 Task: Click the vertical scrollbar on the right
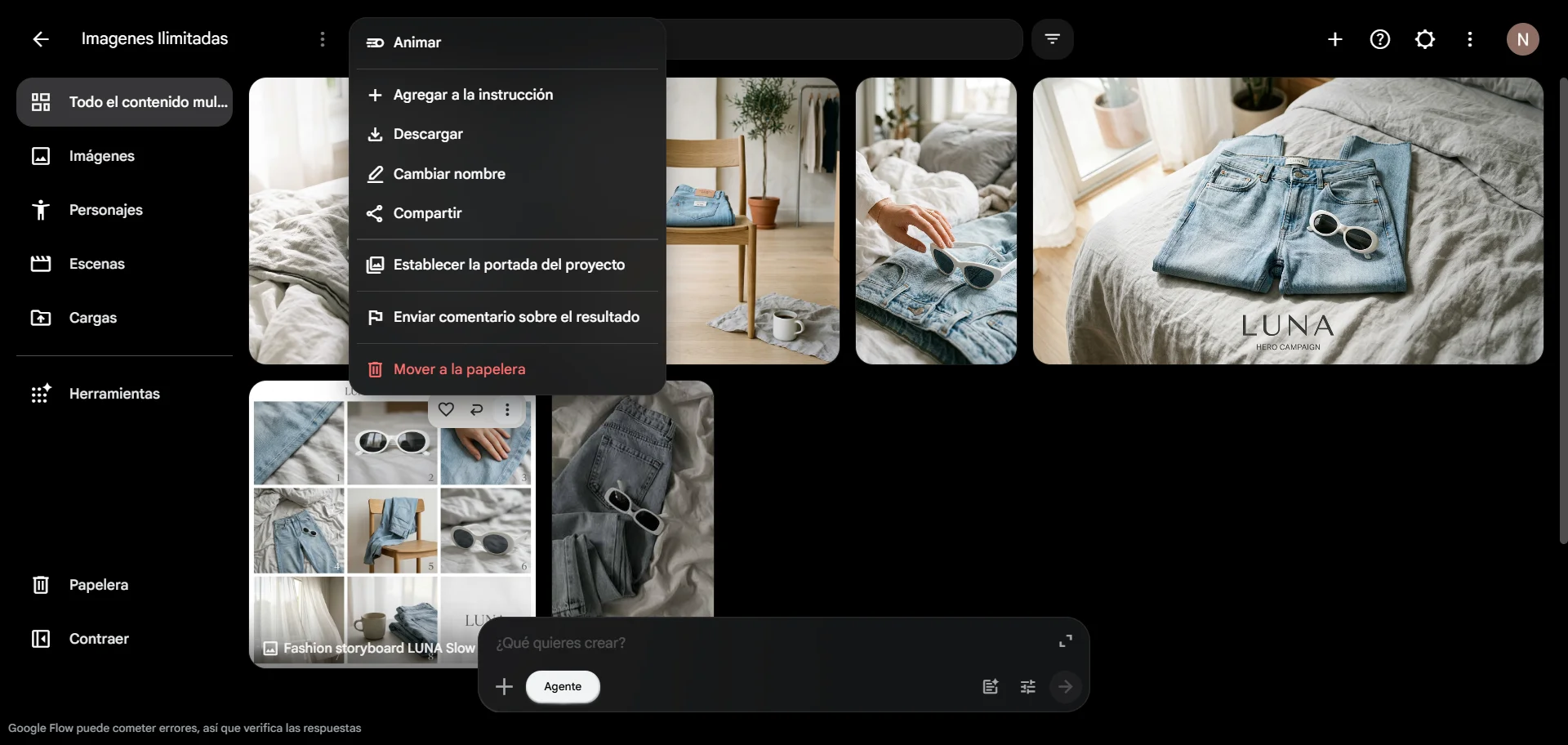tap(1563, 310)
